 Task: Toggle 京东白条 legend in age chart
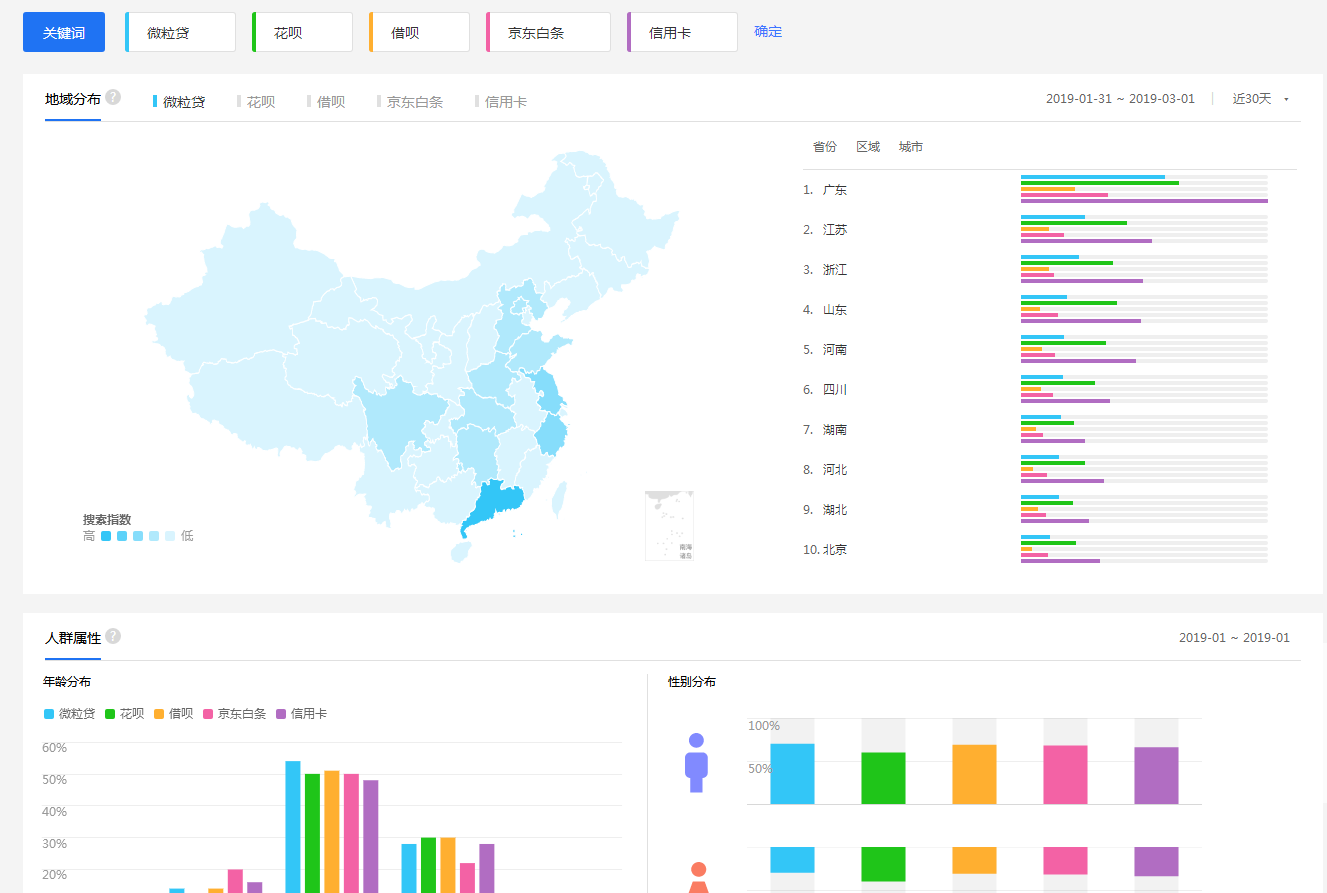point(234,714)
